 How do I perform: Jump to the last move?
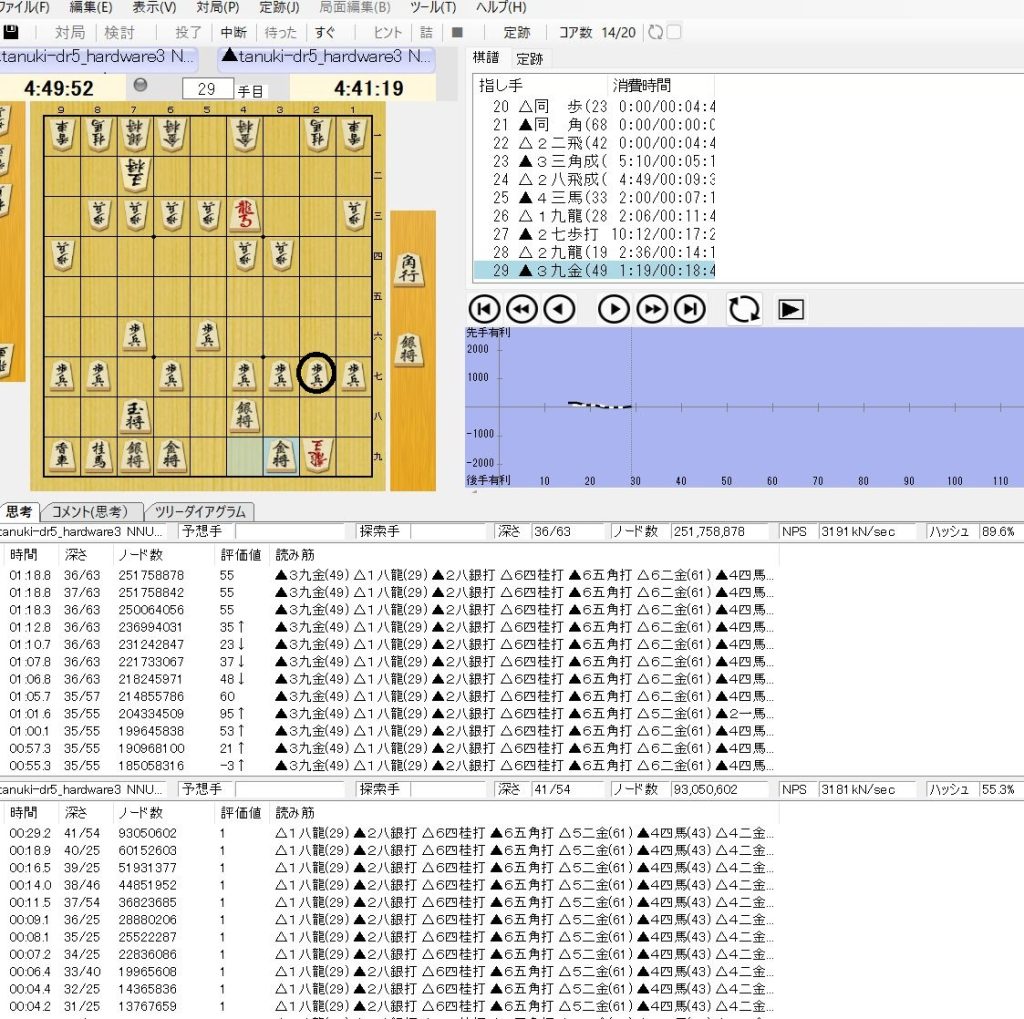[690, 310]
